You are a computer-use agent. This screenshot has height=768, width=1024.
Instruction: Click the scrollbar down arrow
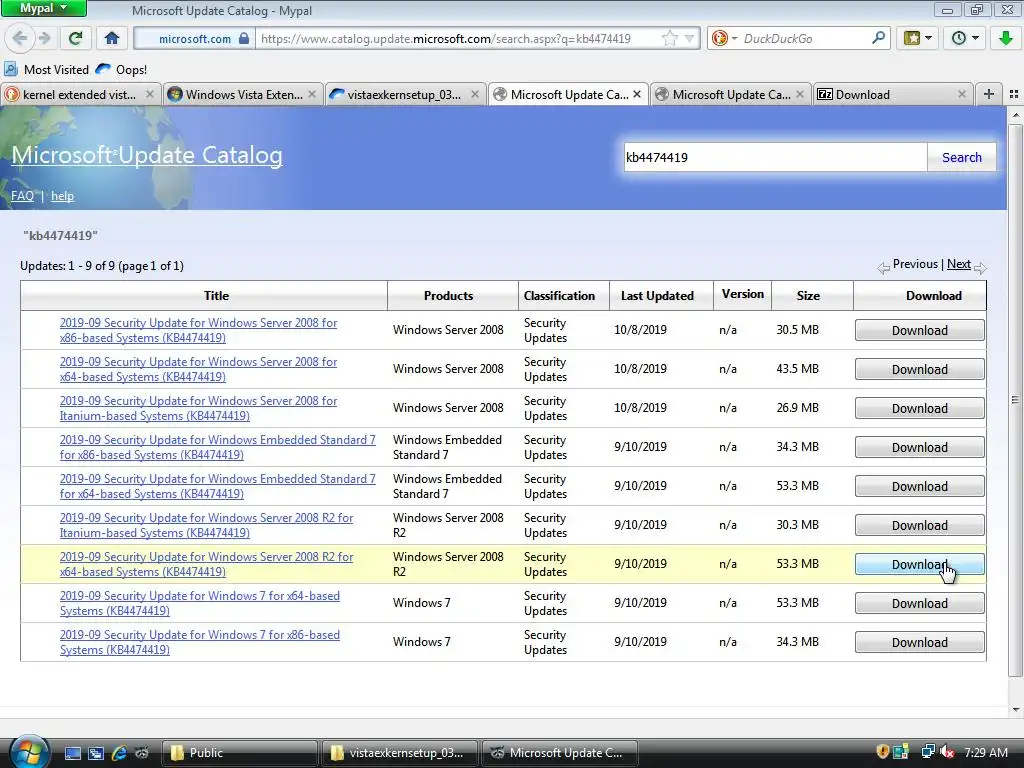1015,709
